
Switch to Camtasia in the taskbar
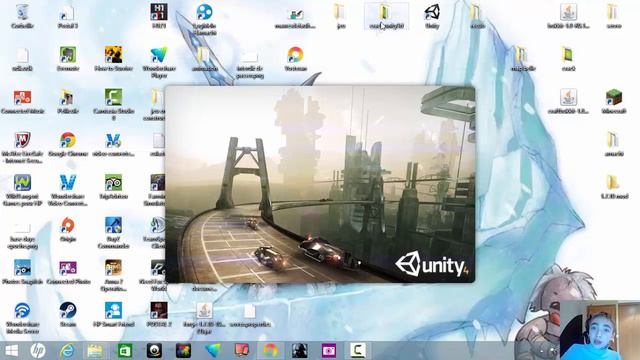point(358,351)
